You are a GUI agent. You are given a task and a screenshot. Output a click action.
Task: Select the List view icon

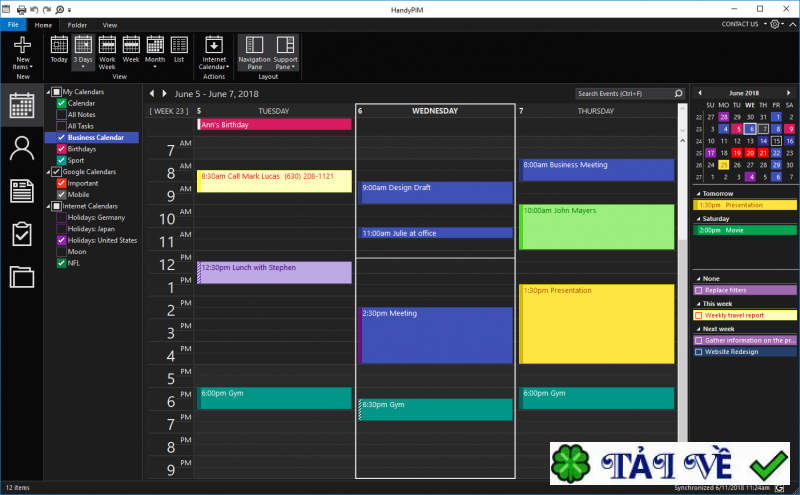pos(179,45)
